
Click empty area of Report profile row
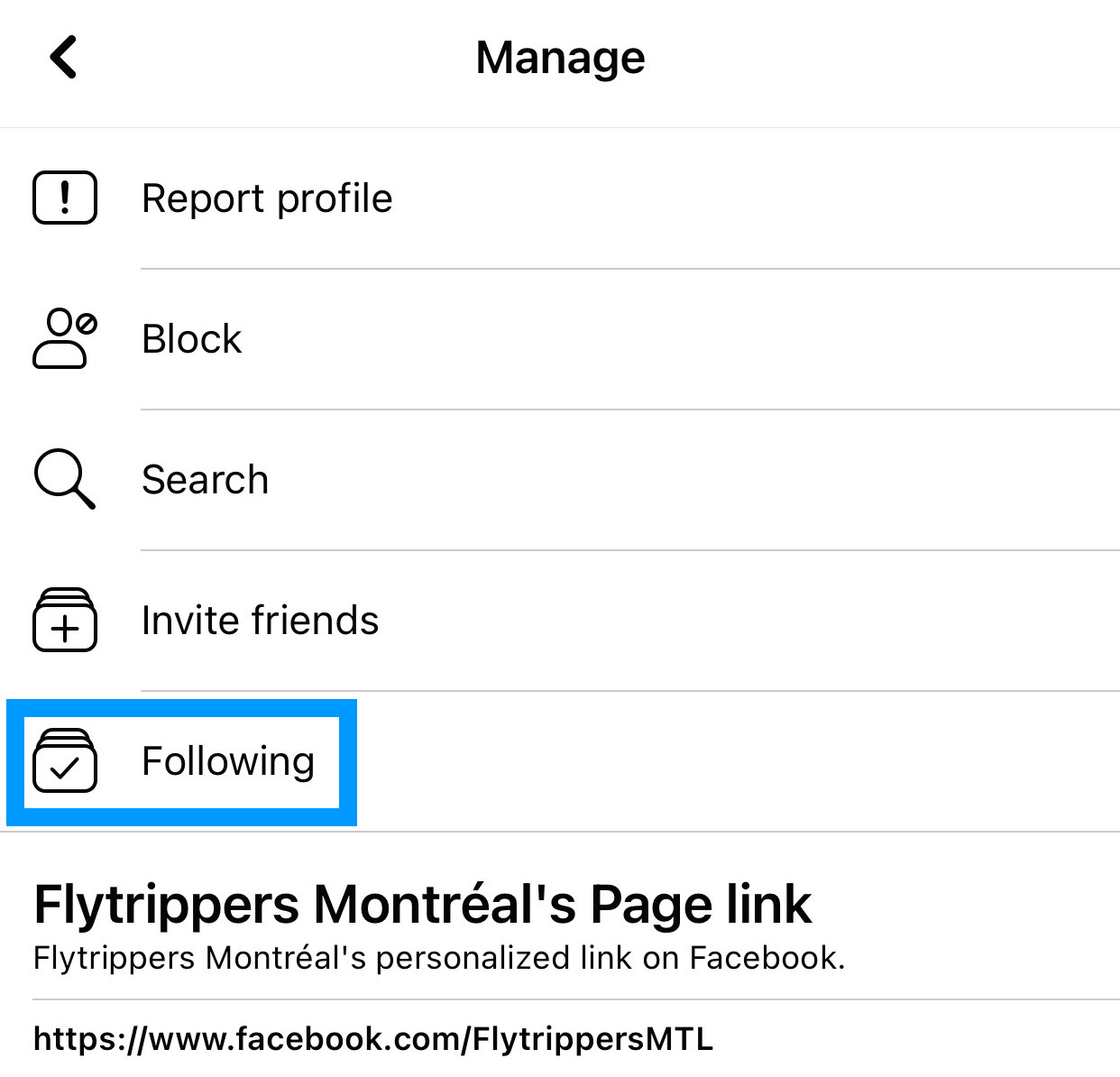757,198
